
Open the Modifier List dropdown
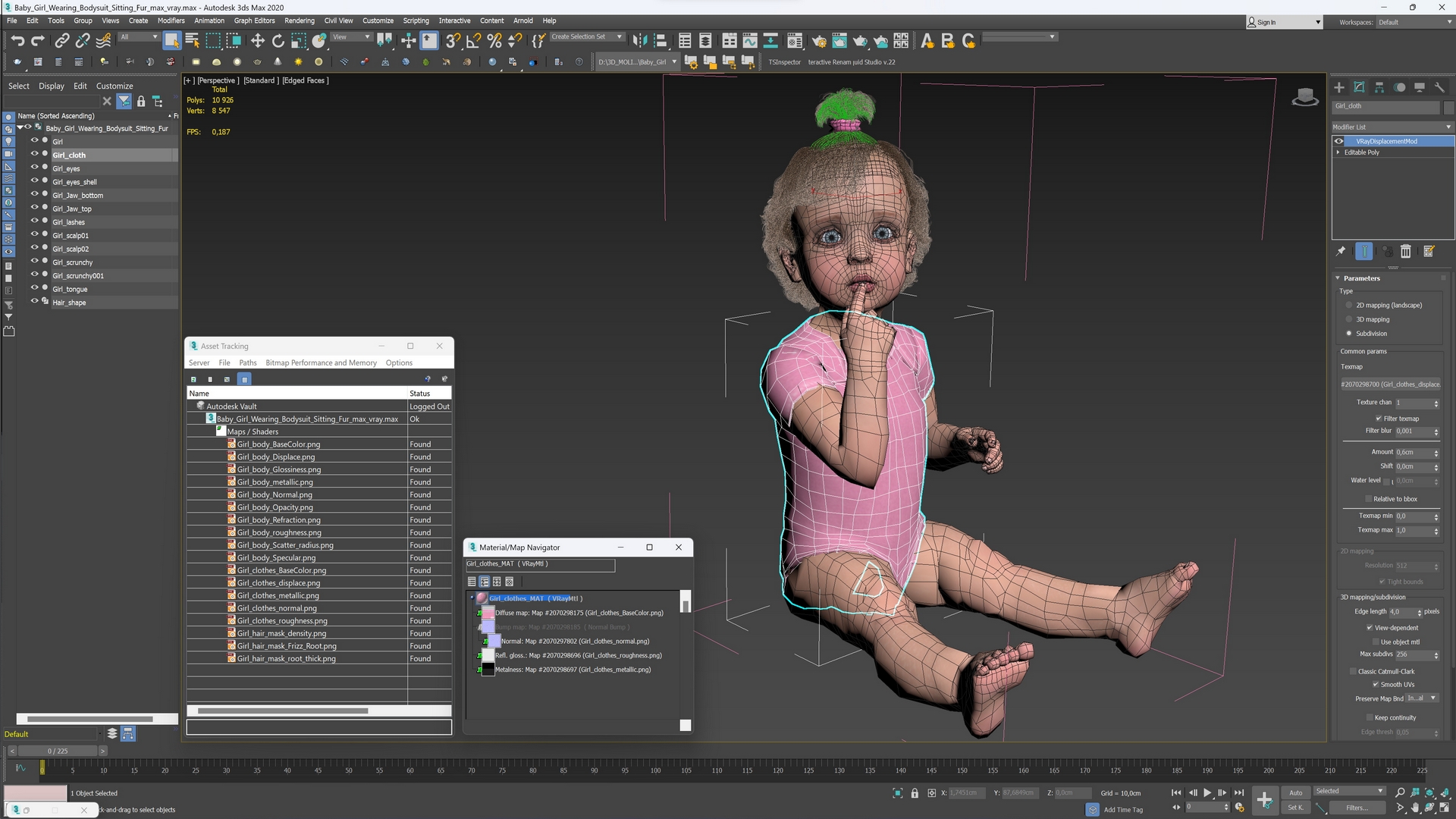click(x=1392, y=127)
